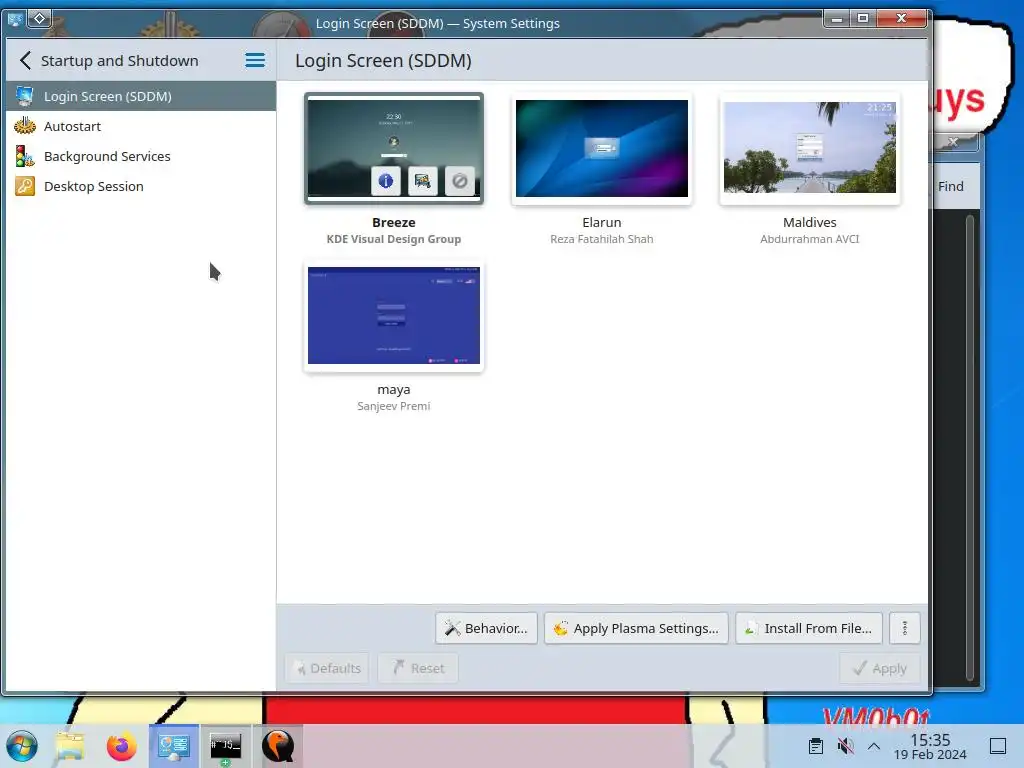Screen dimensions: 1024x768
Task: Open Autostart settings
Action: tap(140, 126)
